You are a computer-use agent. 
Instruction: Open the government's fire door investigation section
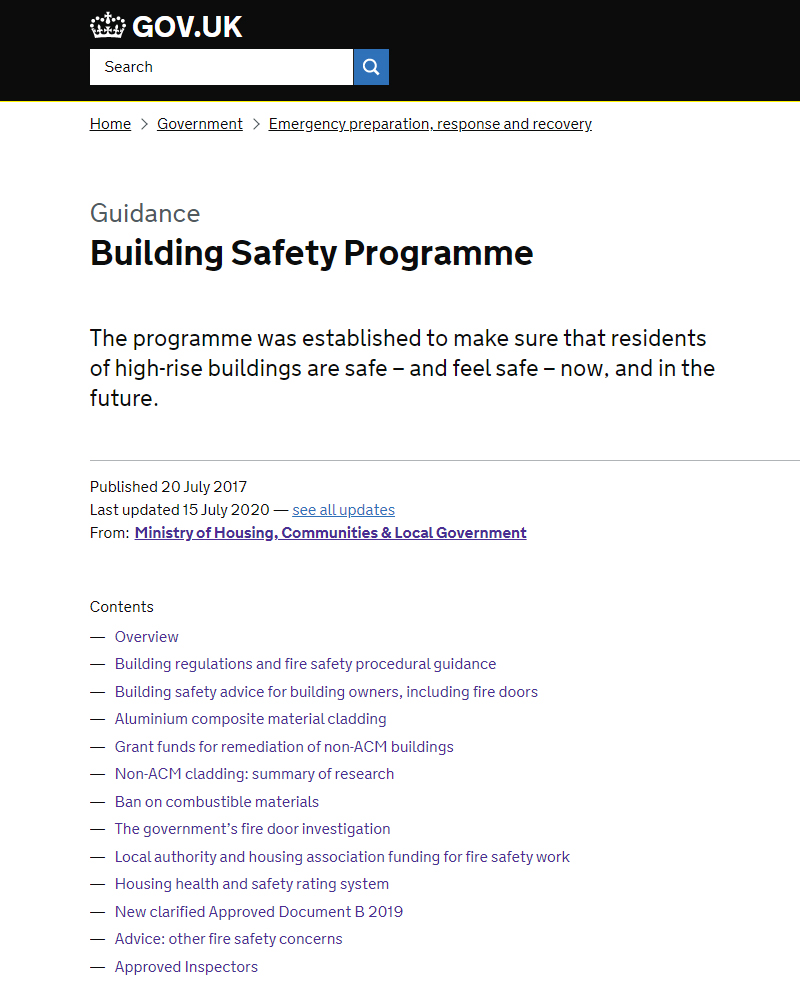coord(252,829)
